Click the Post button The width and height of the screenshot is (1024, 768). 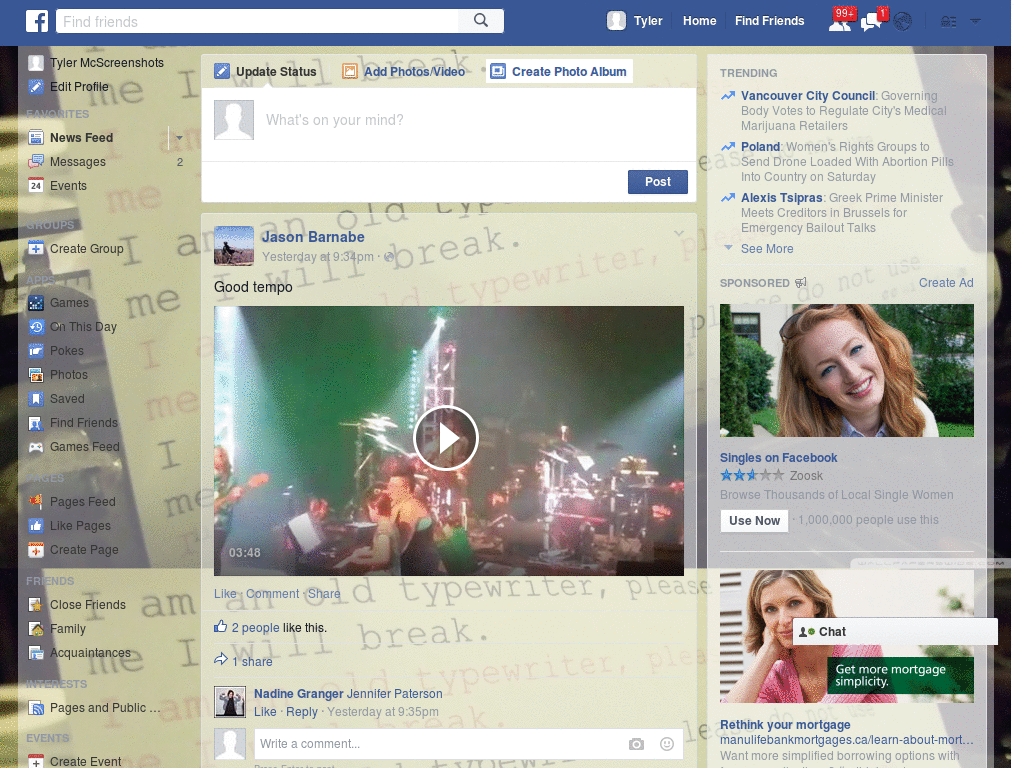pos(658,182)
